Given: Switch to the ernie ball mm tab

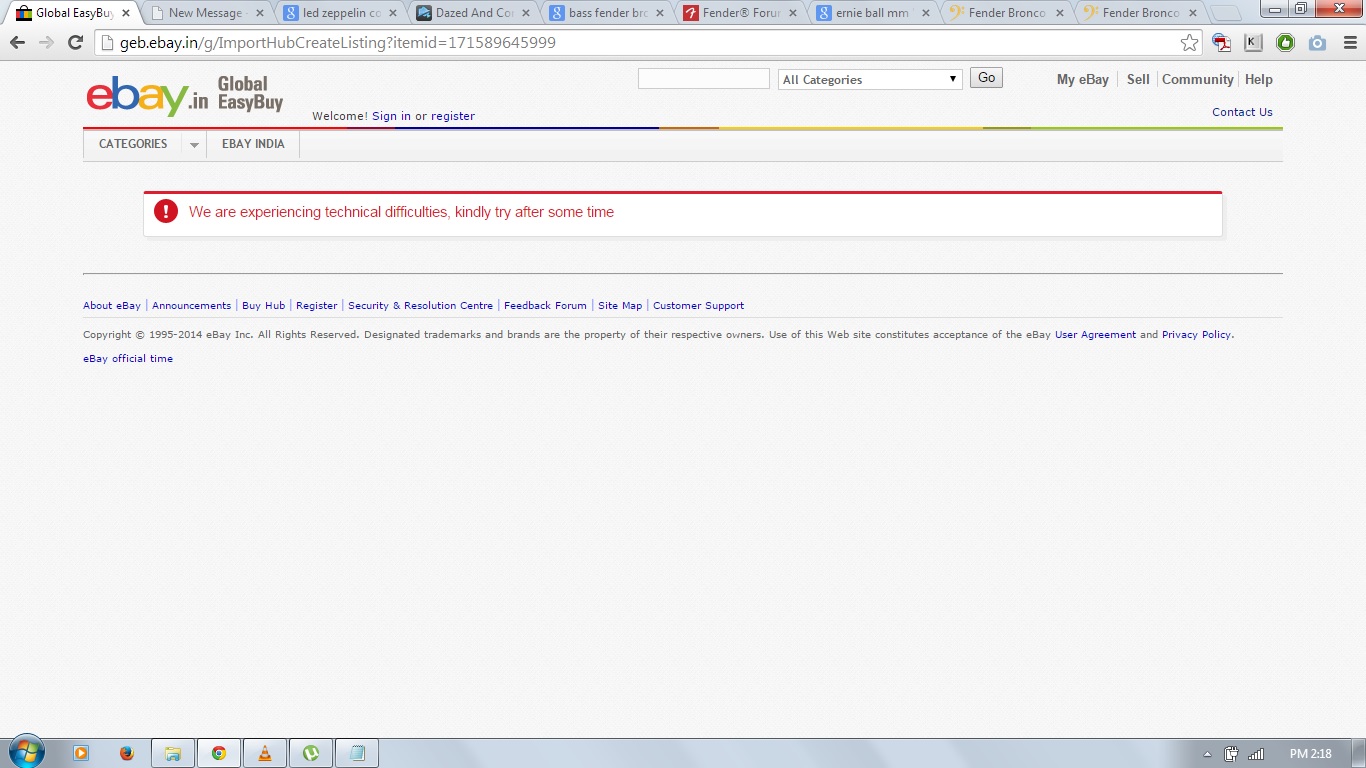Looking at the screenshot, I should 872,13.
